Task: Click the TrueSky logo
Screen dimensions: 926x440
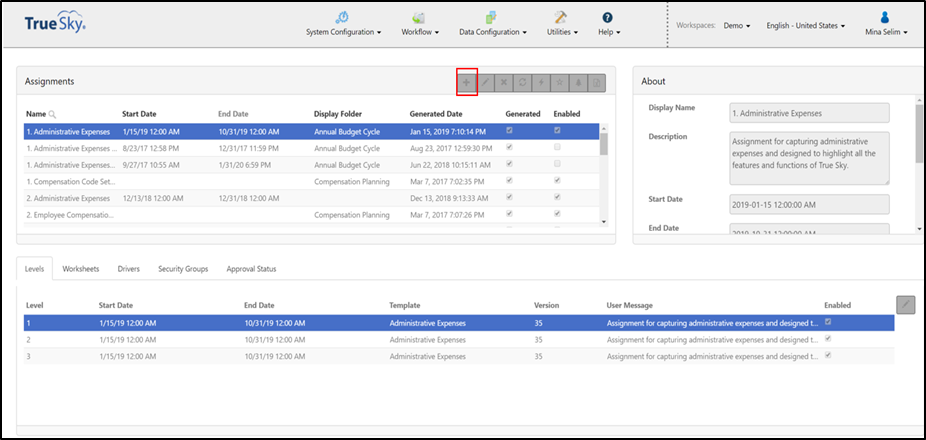Action: point(56,24)
